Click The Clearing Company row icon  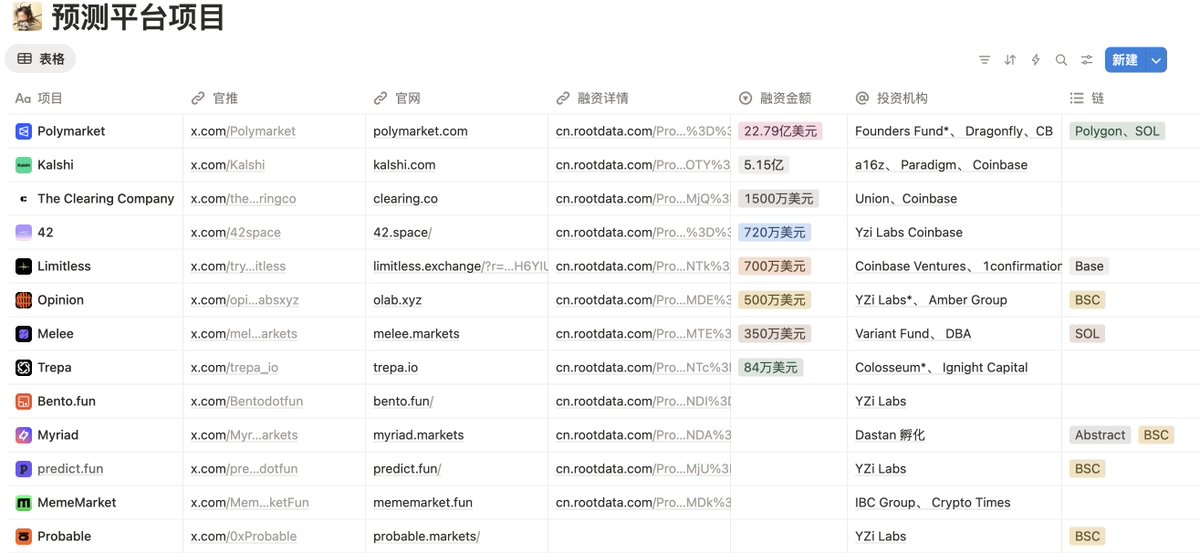coord(23,199)
